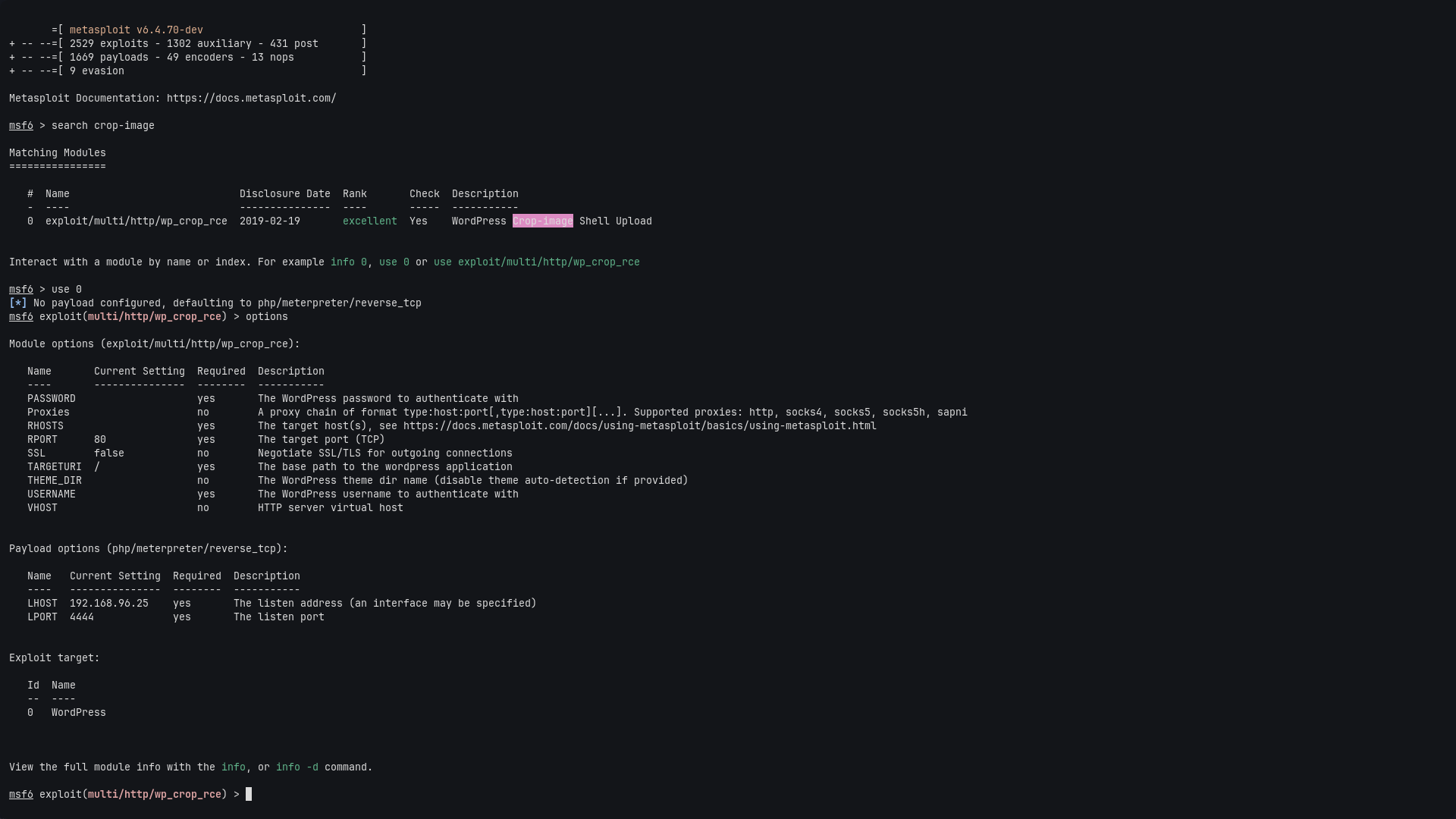Click the green 'excellent' rank text
This screenshot has width=1456, height=819.
(x=369, y=221)
